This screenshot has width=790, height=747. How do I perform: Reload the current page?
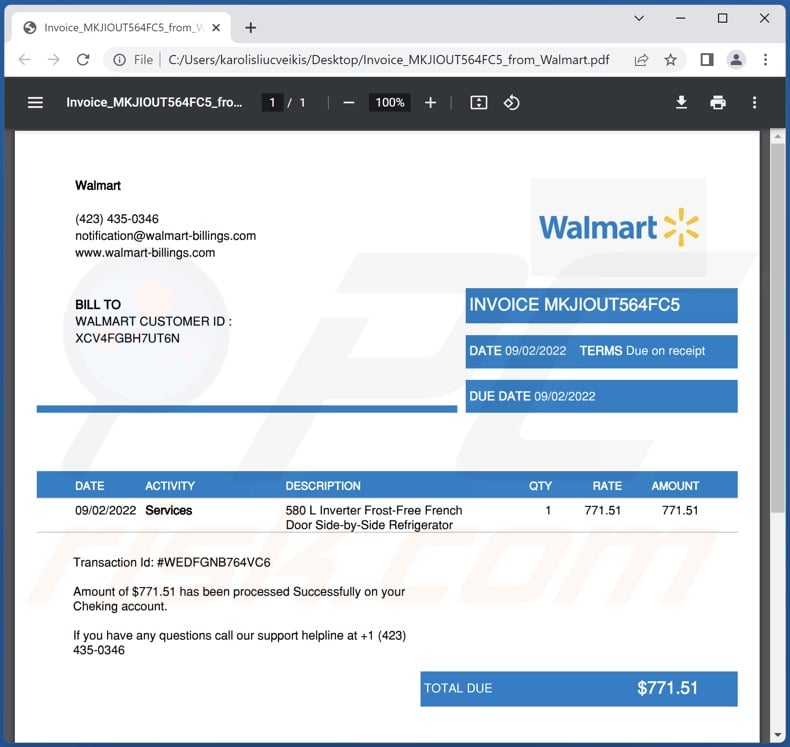(83, 60)
